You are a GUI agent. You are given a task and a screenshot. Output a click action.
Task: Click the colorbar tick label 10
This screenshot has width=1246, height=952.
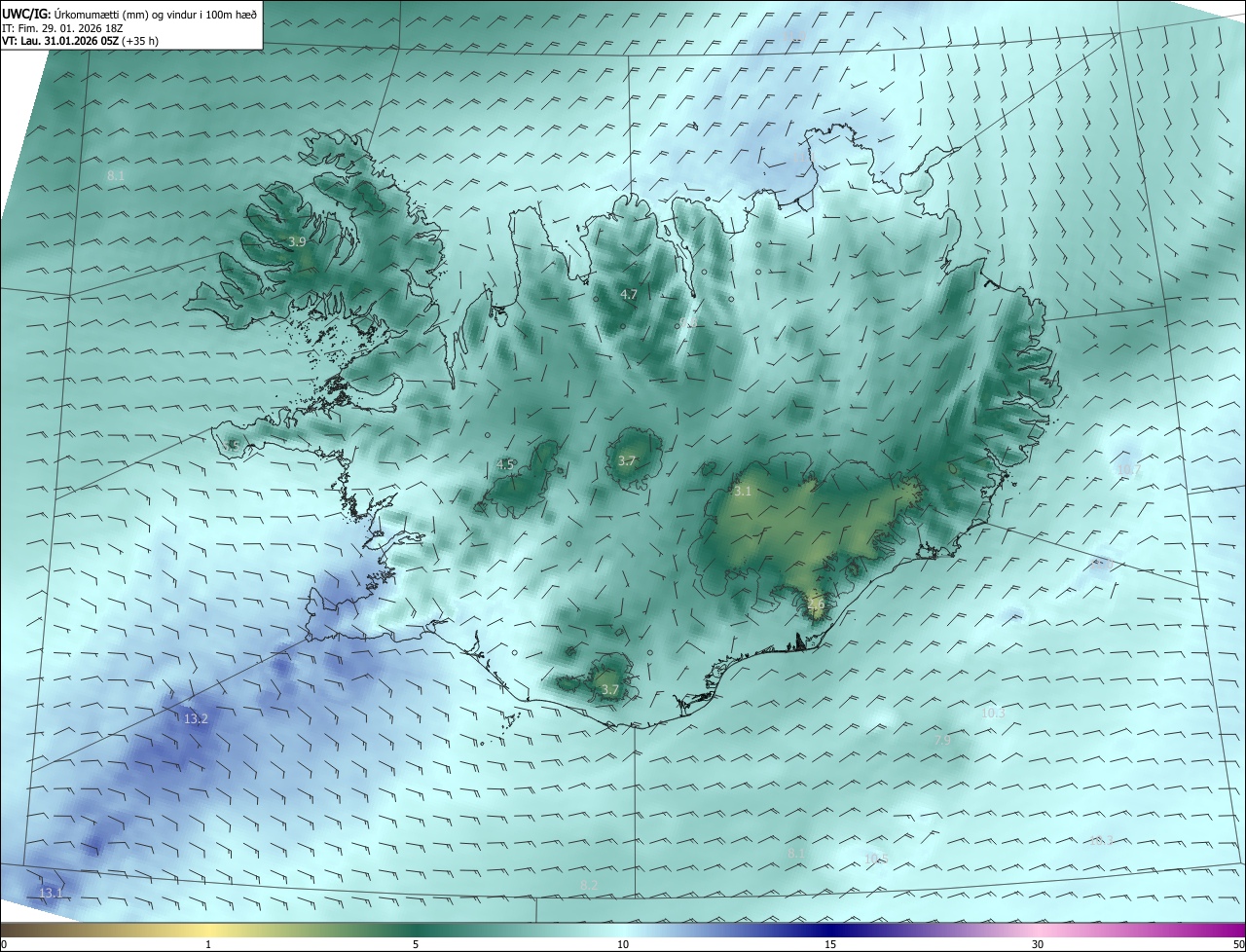tap(623, 944)
